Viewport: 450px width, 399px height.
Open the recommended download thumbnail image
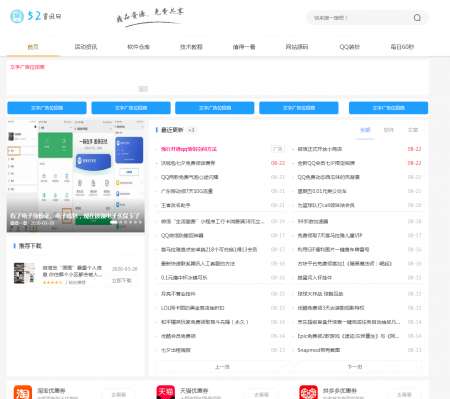[x=24, y=273]
